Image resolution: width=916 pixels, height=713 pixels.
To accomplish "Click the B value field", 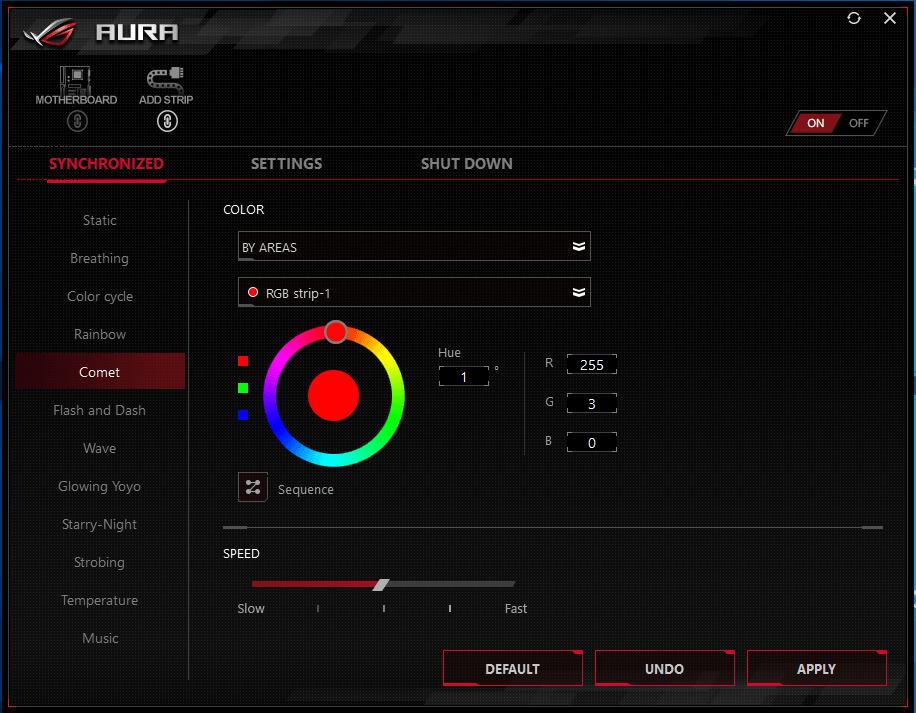I will click(x=592, y=443).
